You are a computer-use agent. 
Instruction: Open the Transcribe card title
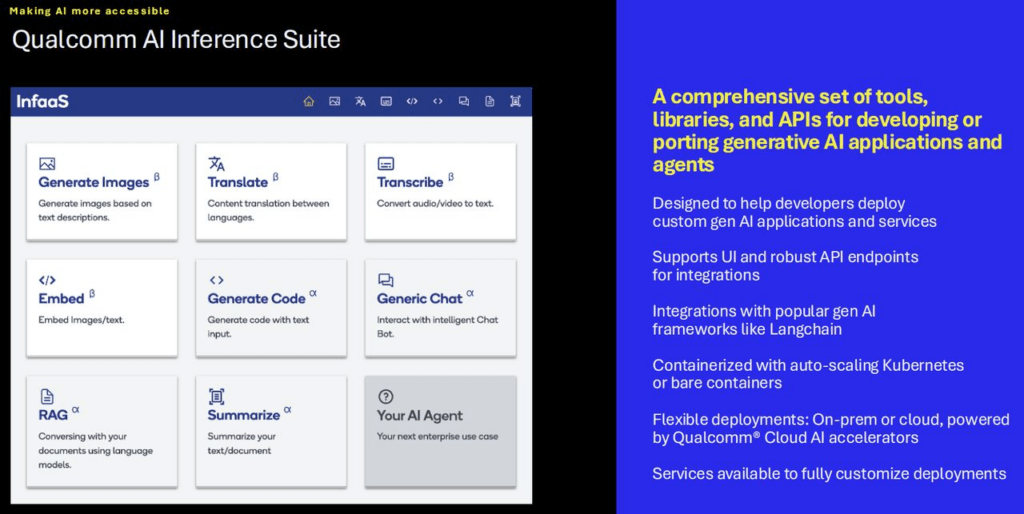tap(410, 182)
